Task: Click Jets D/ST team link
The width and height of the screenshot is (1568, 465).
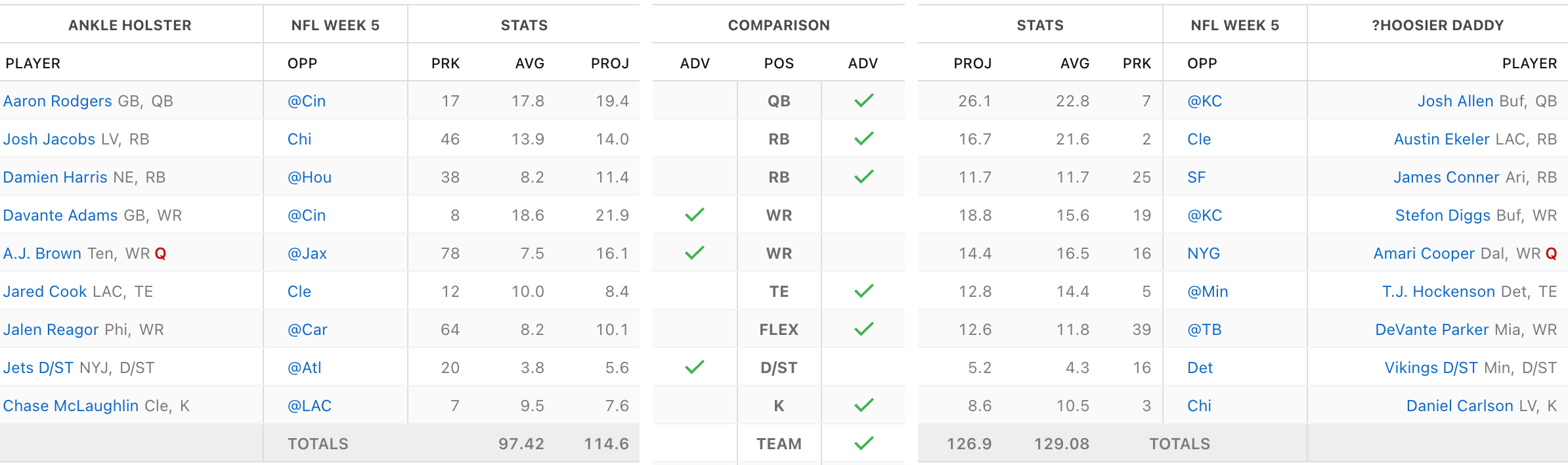Action: [x=38, y=368]
